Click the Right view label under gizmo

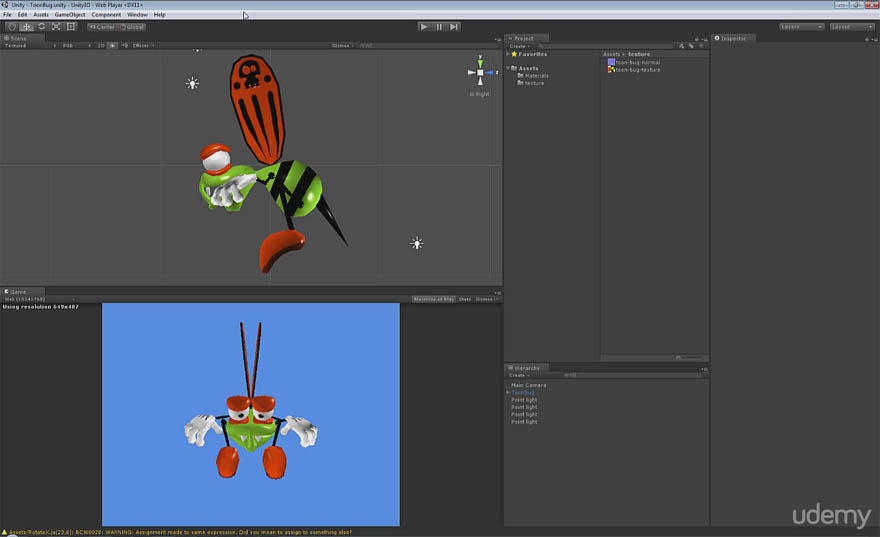pos(480,94)
